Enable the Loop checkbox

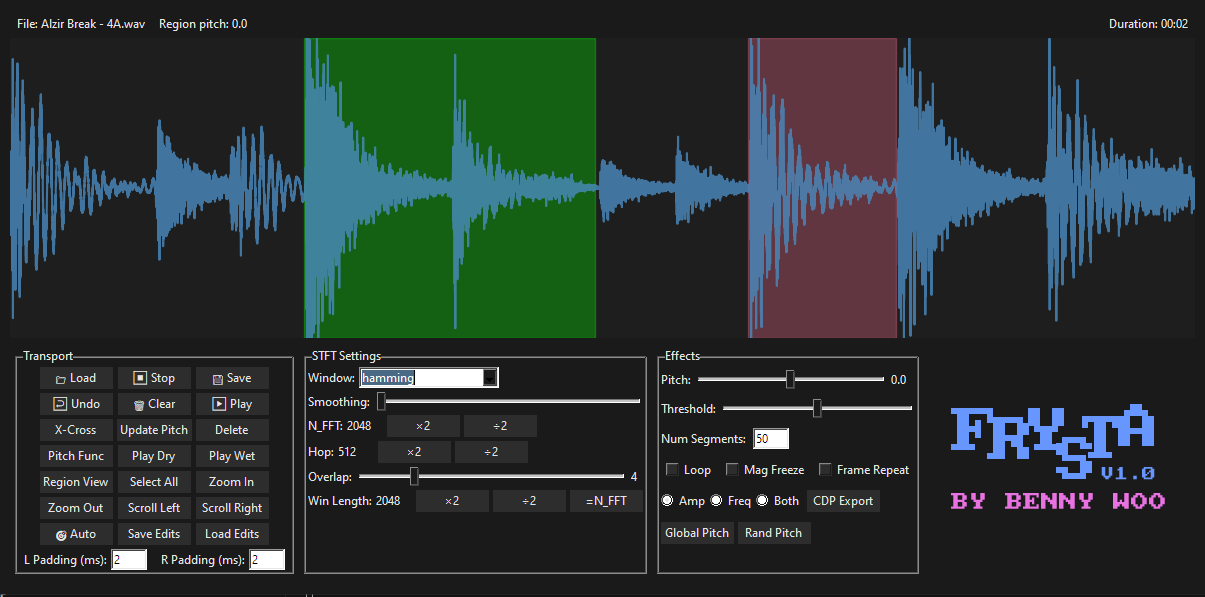[x=672, y=470]
